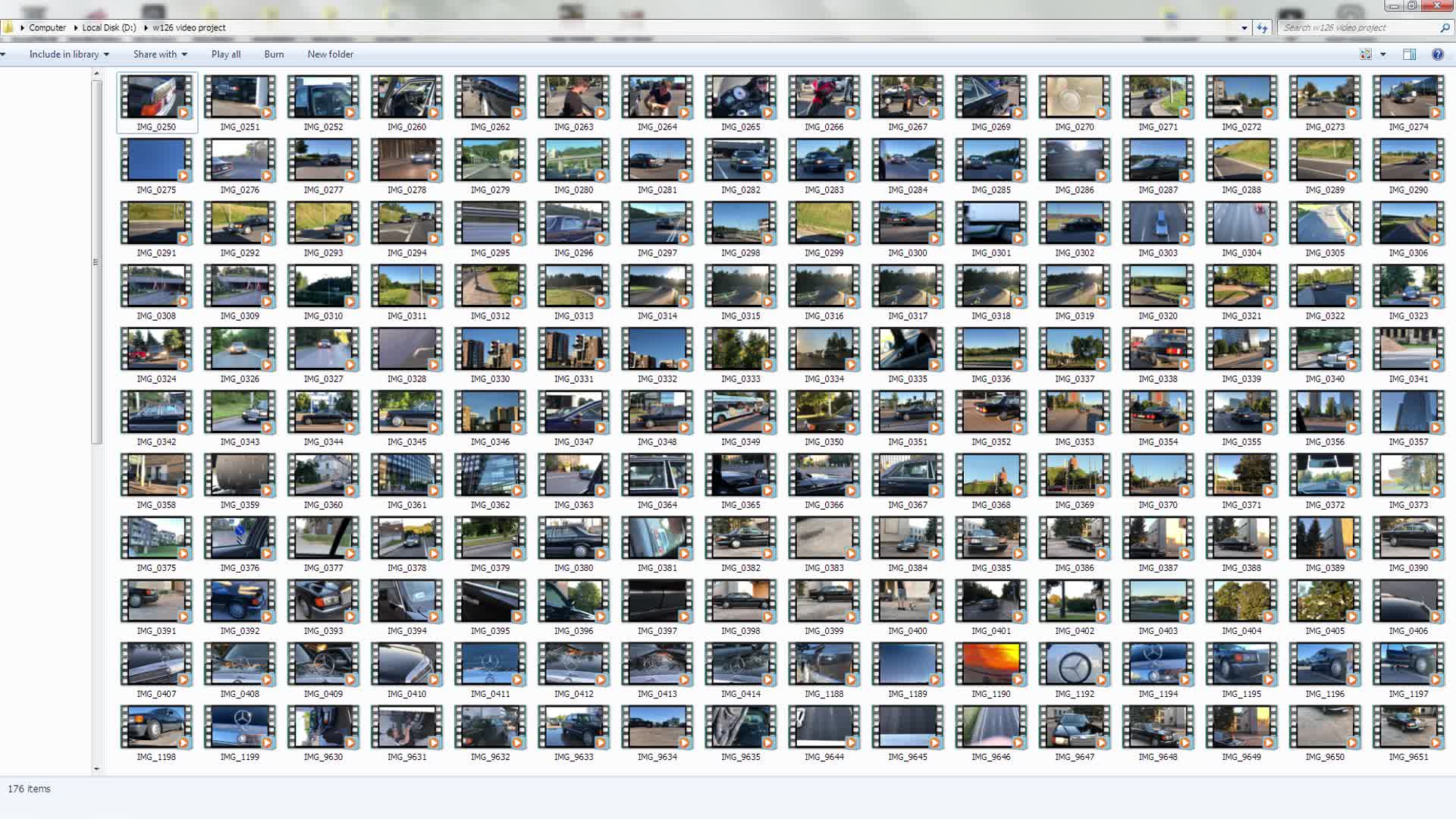Select Local Disk (D:) breadcrumb
The image size is (1456, 819).
(109, 27)
